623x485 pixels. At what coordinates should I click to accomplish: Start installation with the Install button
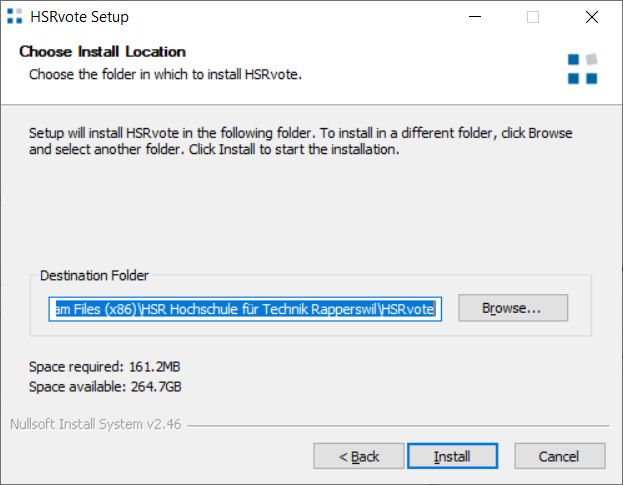[x=452, y=456]
